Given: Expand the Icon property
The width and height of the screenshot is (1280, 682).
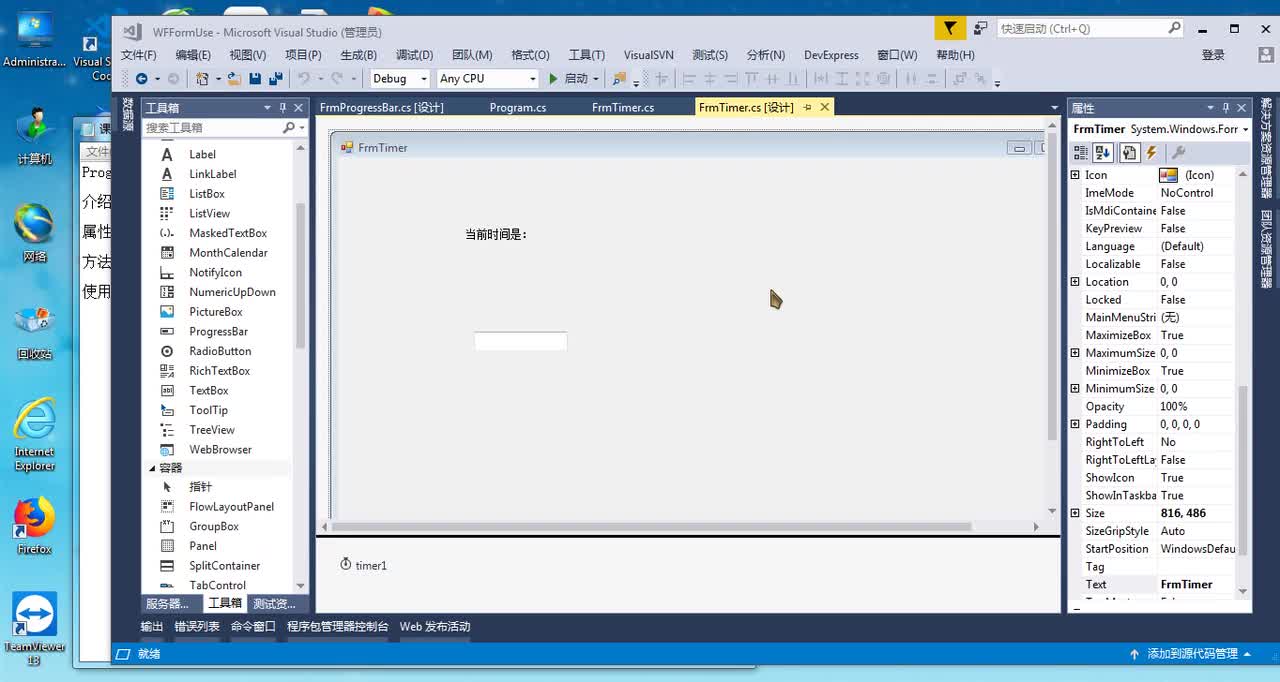Looking at the screenshot, I should point(1075,175).
